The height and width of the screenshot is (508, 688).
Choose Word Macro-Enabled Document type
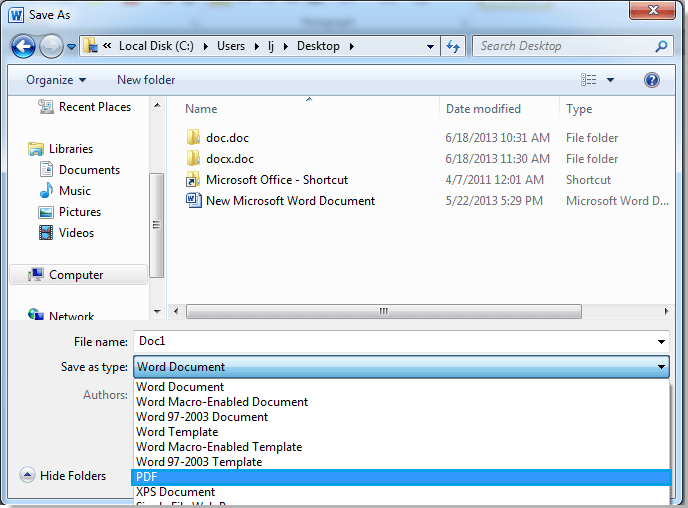click(x=401, y=402)
